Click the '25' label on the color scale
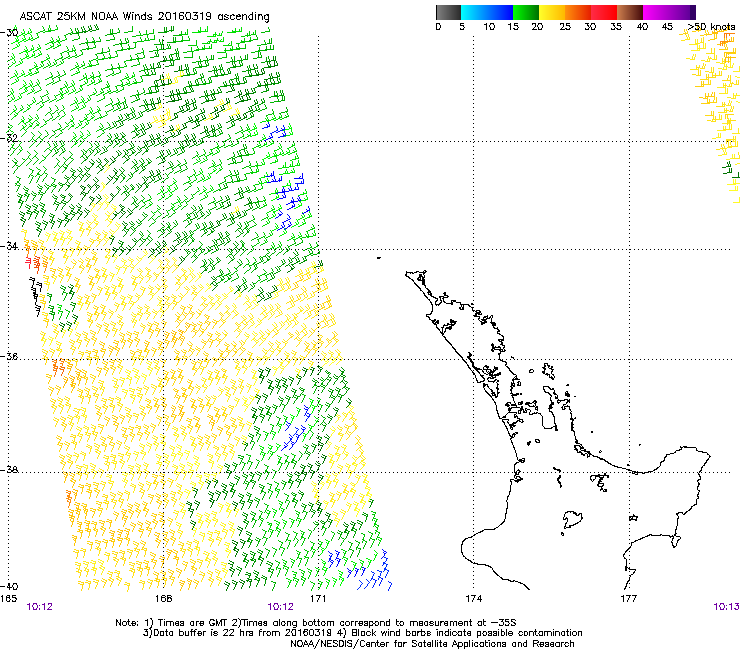The height and width of the screenshot is (650, 740). click(565, 27)
